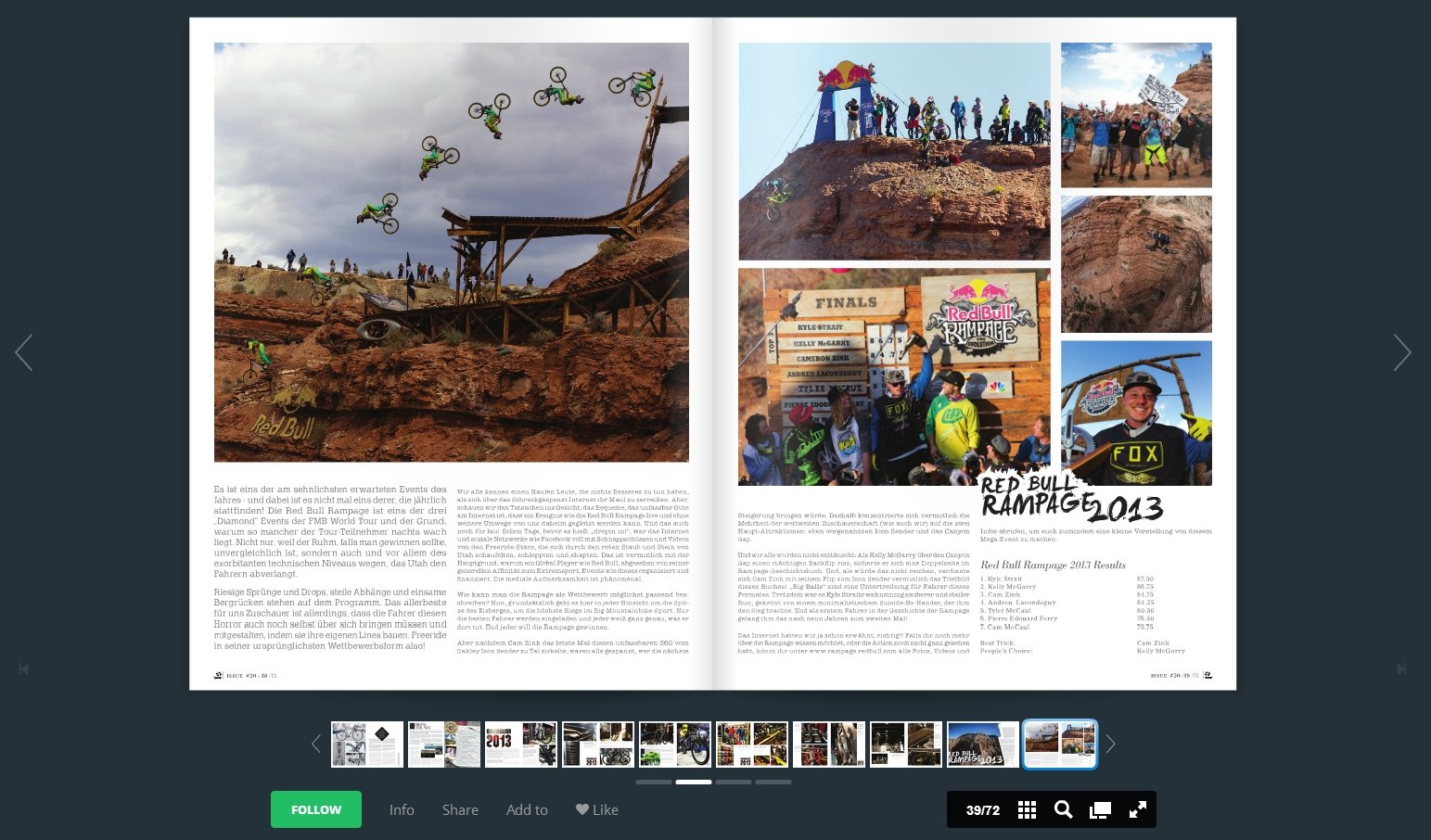Zoom into the backflip sequence photo on left page
Viewport: 1431px width, 840px height.
pyautogui.click(x=452, y=252)
